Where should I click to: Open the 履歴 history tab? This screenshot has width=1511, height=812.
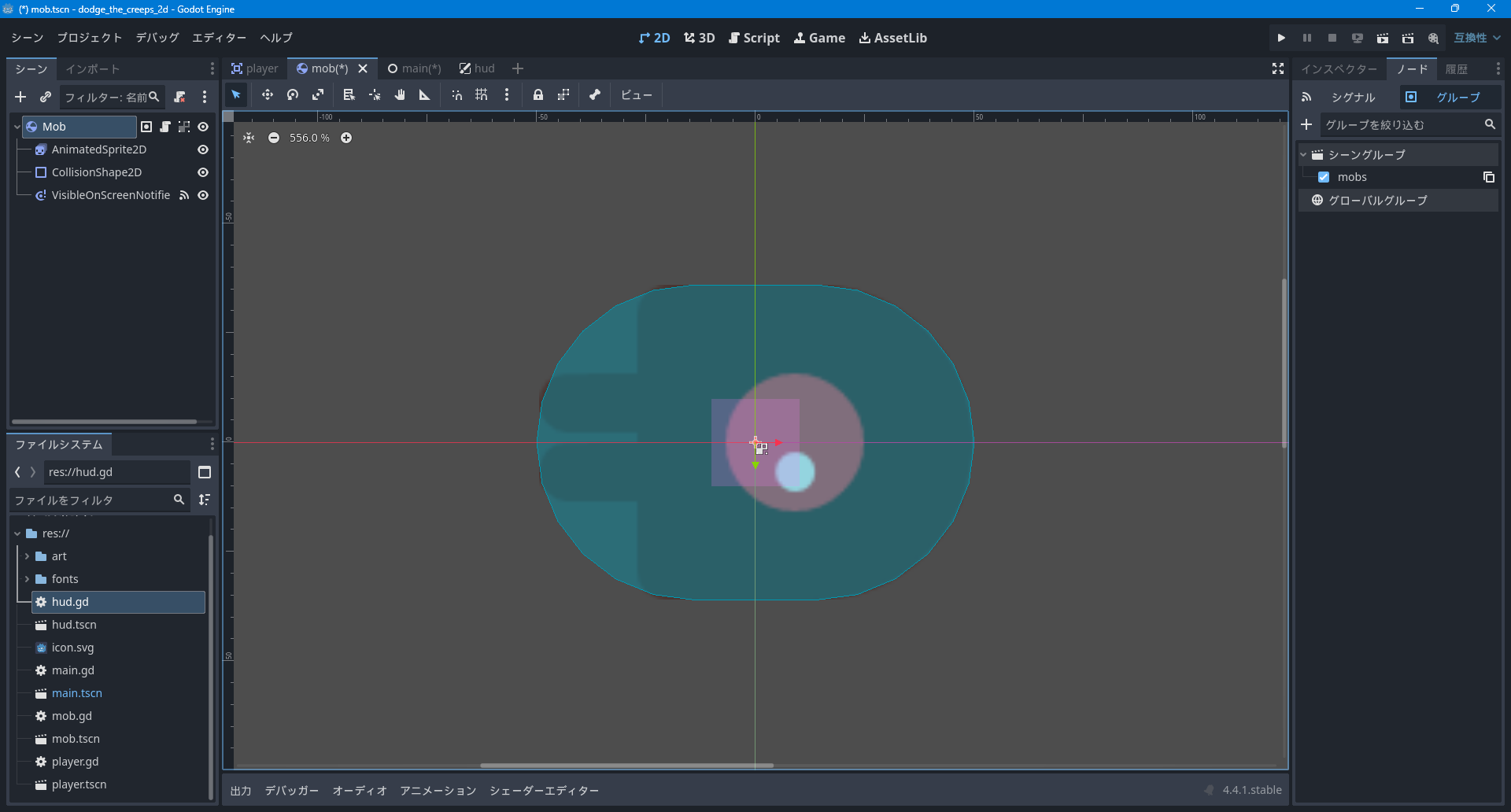[1456, 69]
